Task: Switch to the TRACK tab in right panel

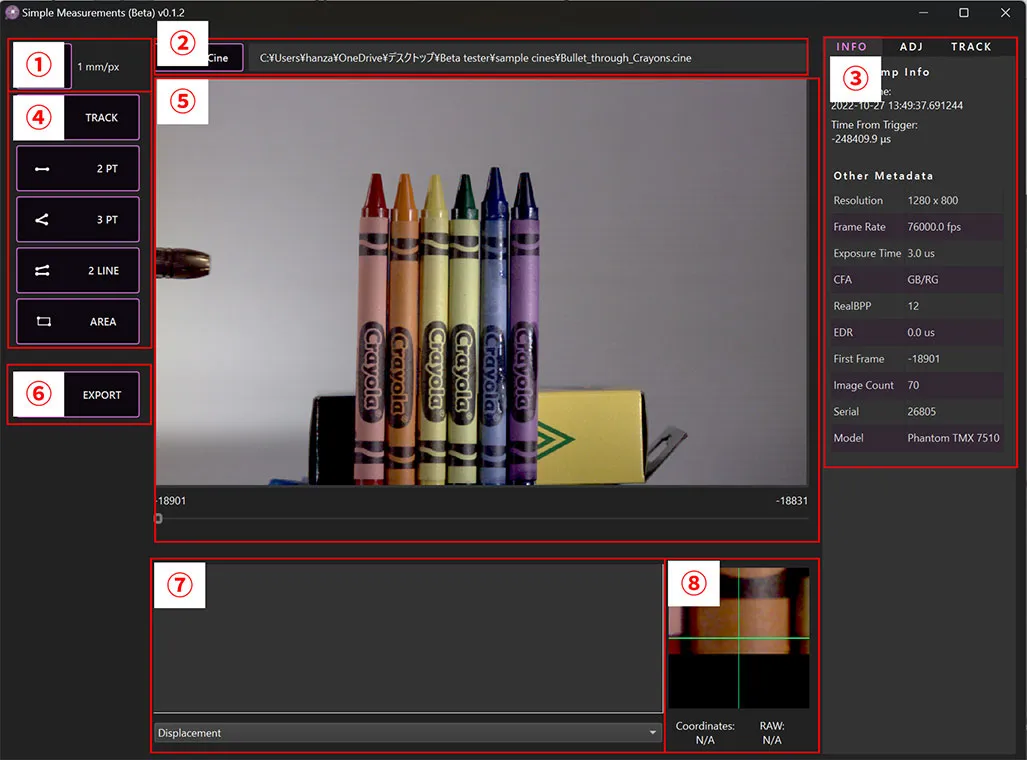Action: coord(971,47)
